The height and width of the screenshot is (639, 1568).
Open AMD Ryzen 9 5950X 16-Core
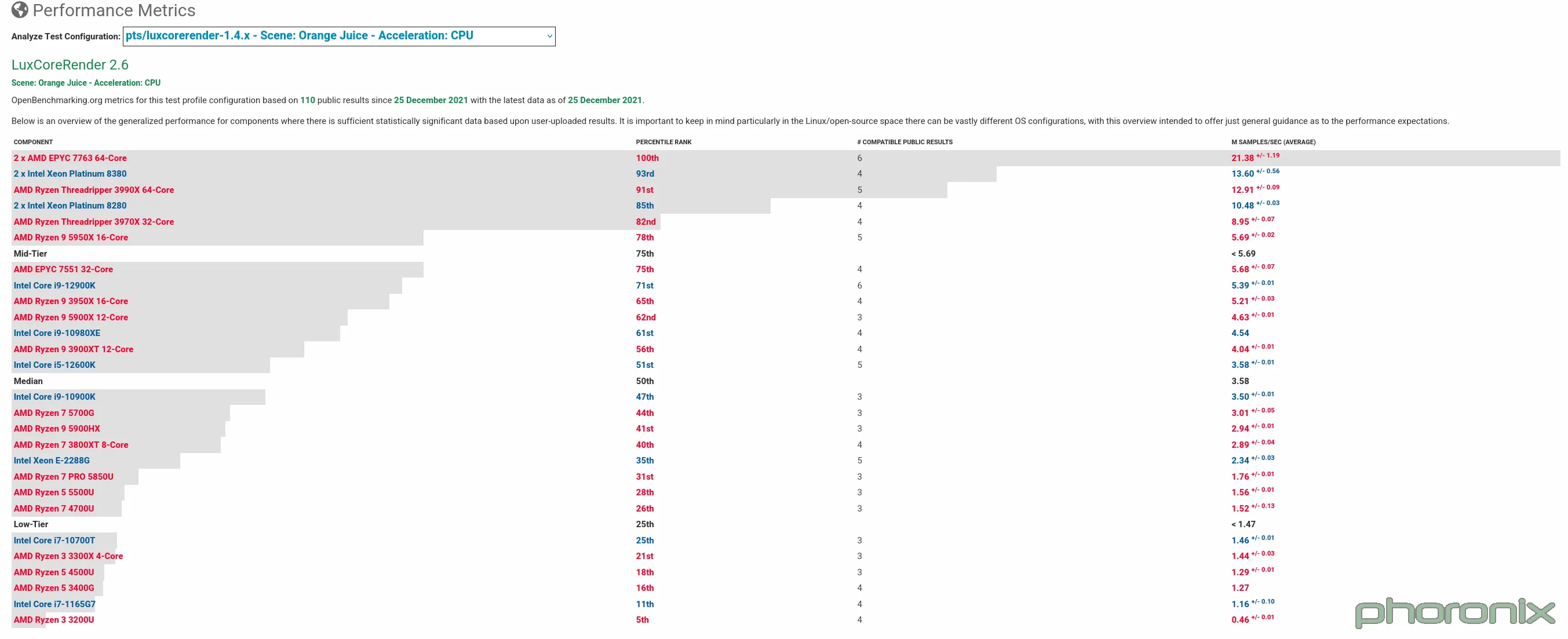point(71,238)
